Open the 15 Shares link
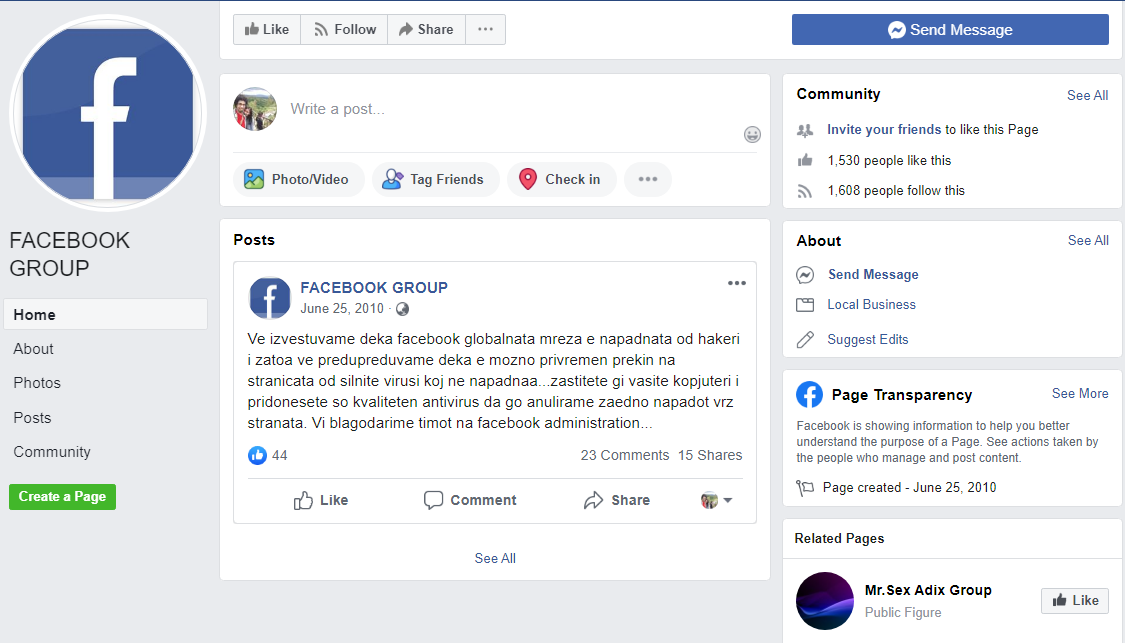The height and width of the screenshot is (643, 1125). pos(710,455)
